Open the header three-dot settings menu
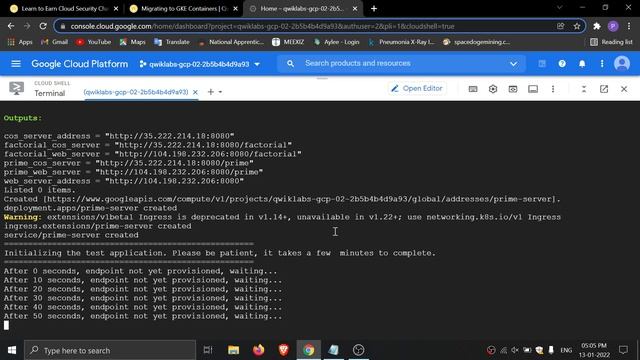The width and height of the screenshot is (640, 360). pyautogui.click(x=602, y=64)
